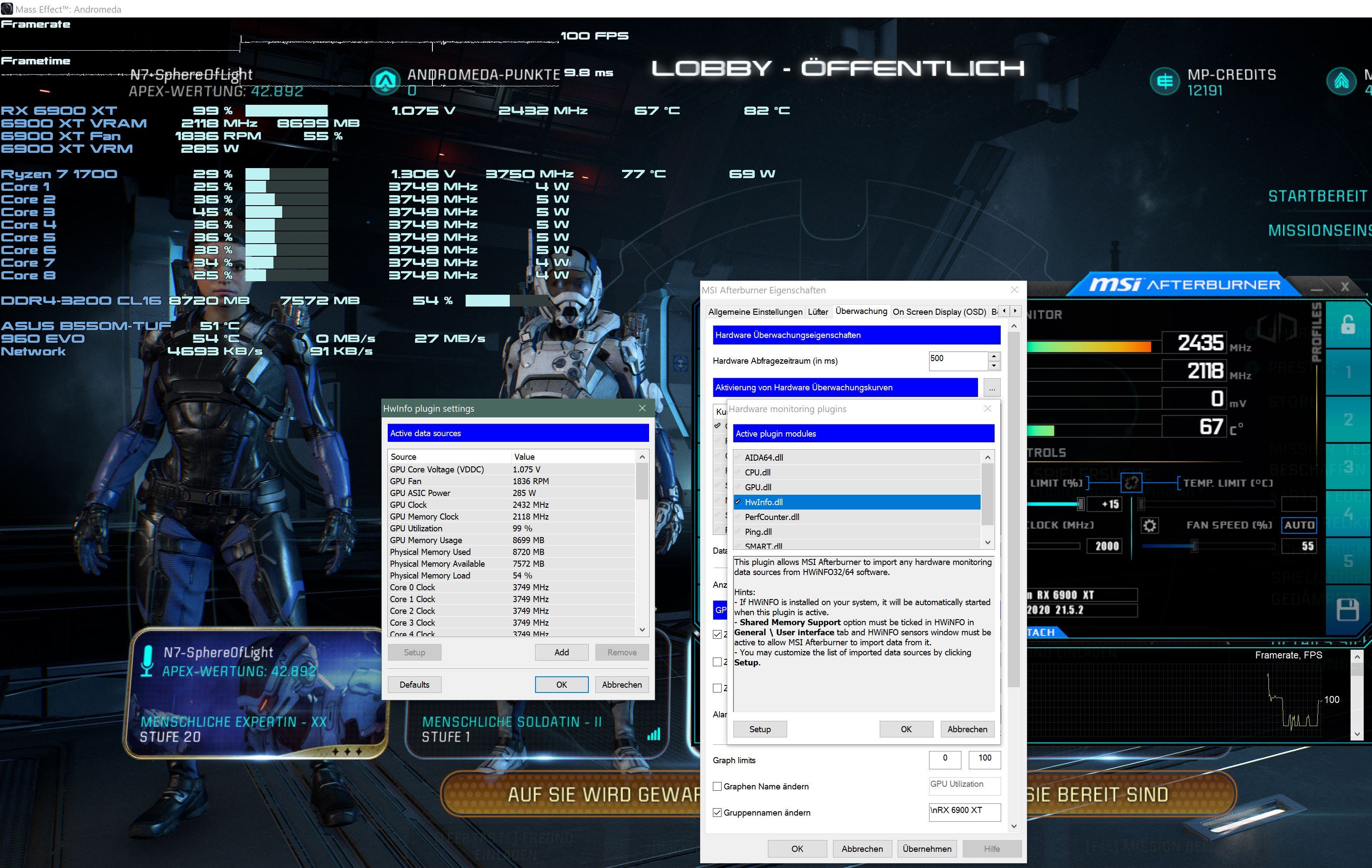Click the power limit slider handle
The height and width of the screenshot is (868, 1372).
[1080, 504]
